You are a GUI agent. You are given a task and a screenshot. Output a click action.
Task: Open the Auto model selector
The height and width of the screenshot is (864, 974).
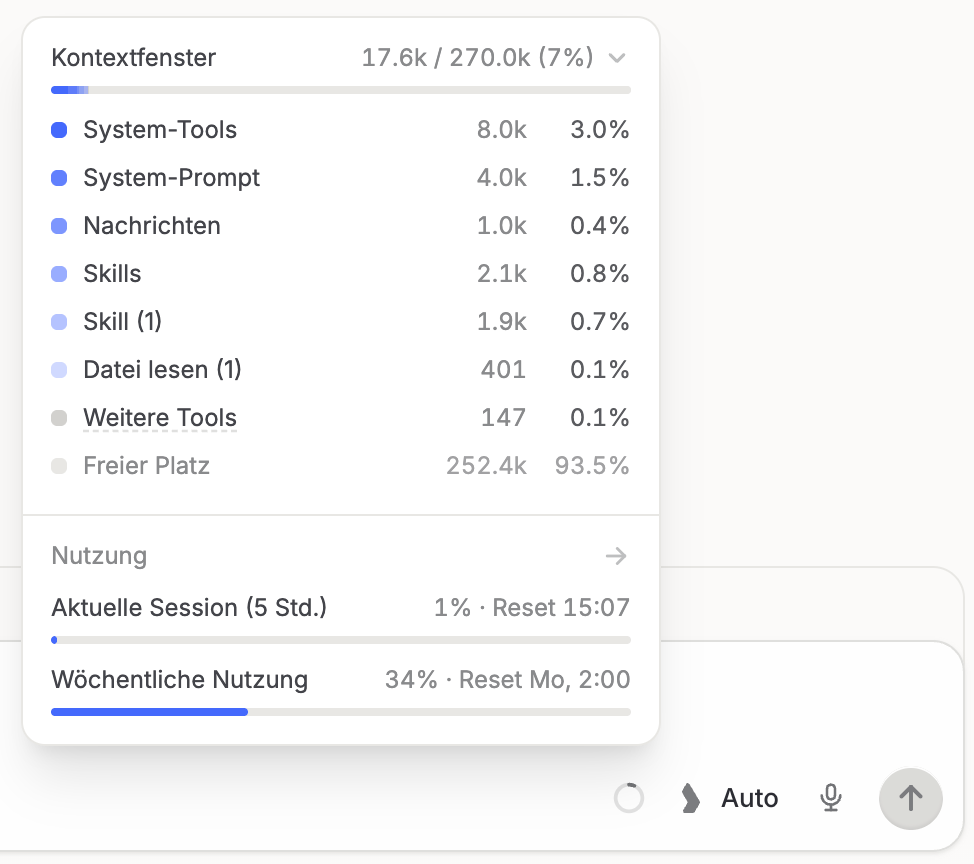coord(749,798)
